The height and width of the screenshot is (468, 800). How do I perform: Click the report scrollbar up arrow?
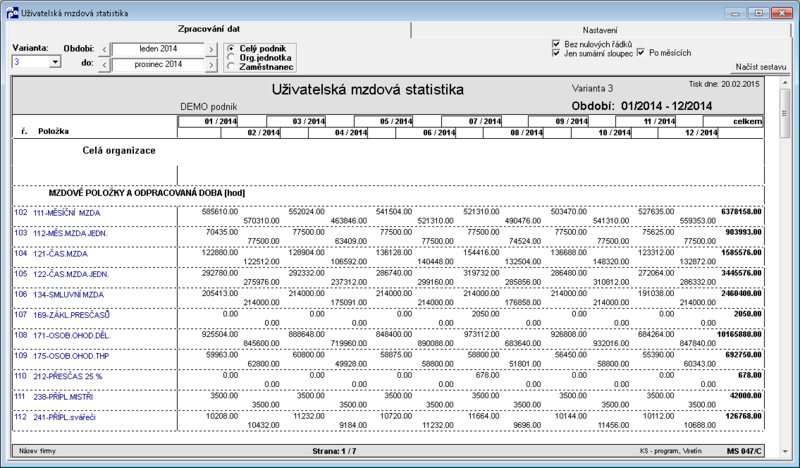(x=785, y=83)
